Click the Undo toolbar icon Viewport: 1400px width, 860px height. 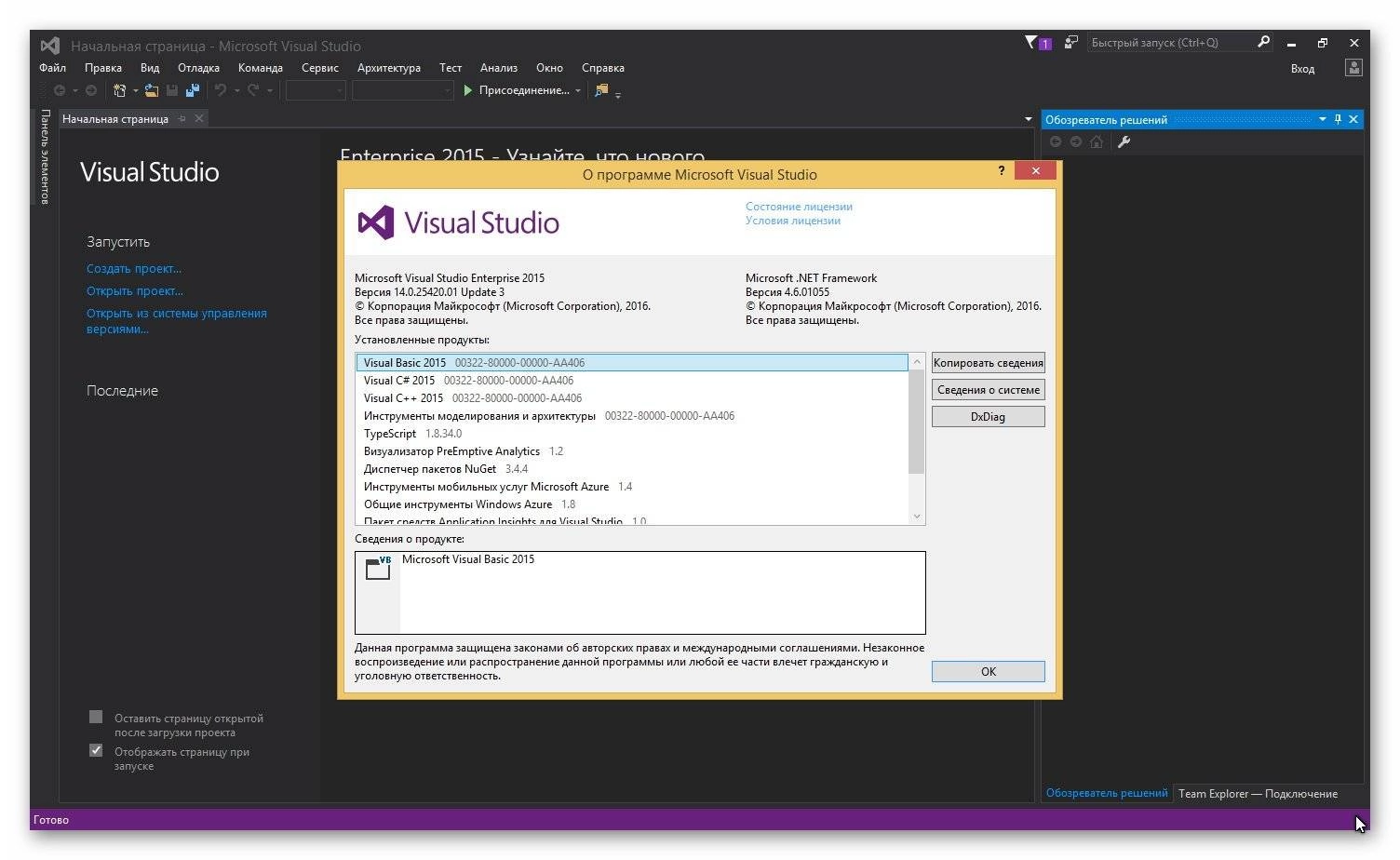point(221,90)
